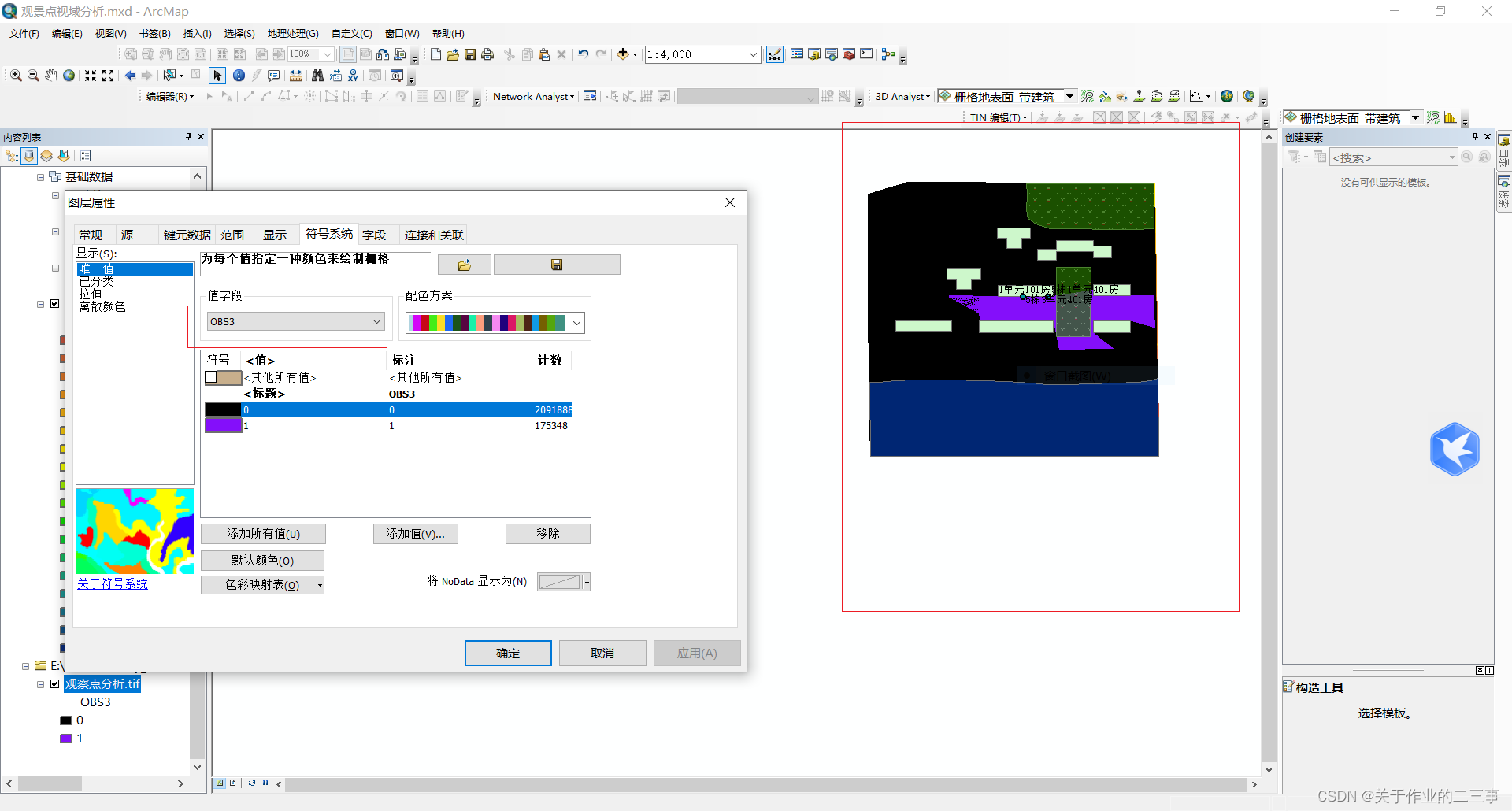Click the 确定 button

(508, 653)
